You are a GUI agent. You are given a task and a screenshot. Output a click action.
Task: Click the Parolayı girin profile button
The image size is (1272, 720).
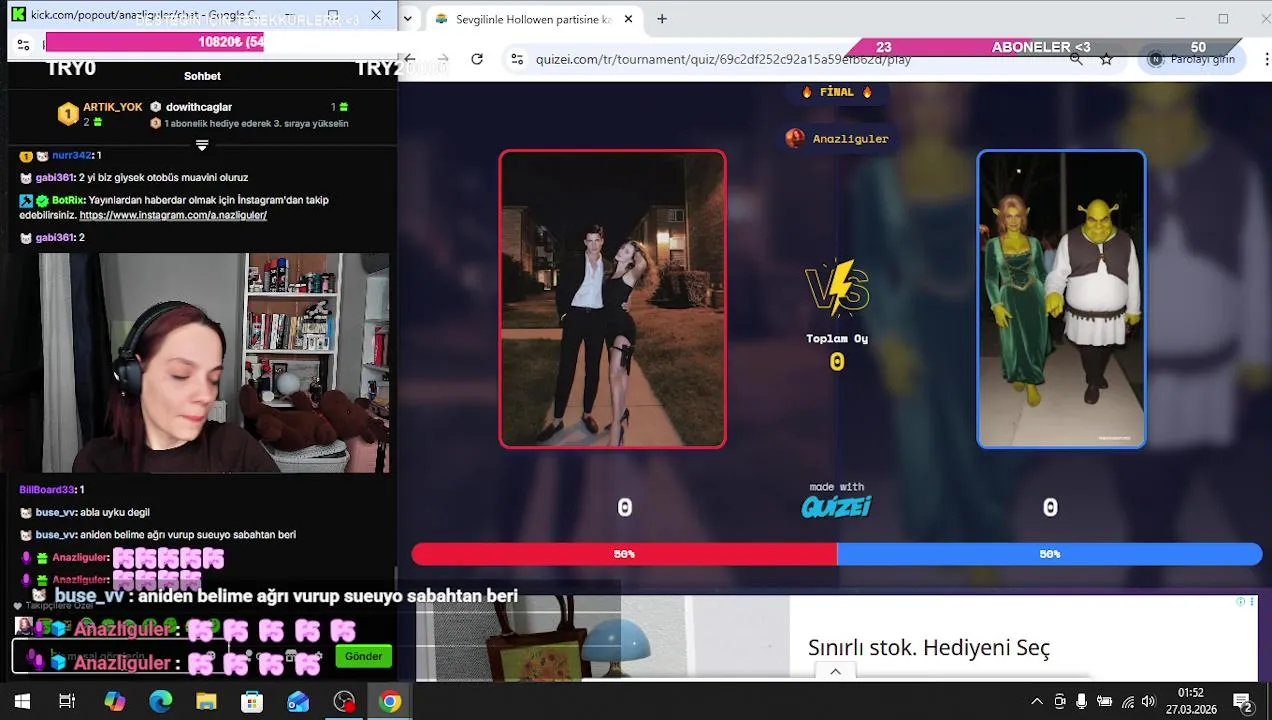tap(1192, 59)
